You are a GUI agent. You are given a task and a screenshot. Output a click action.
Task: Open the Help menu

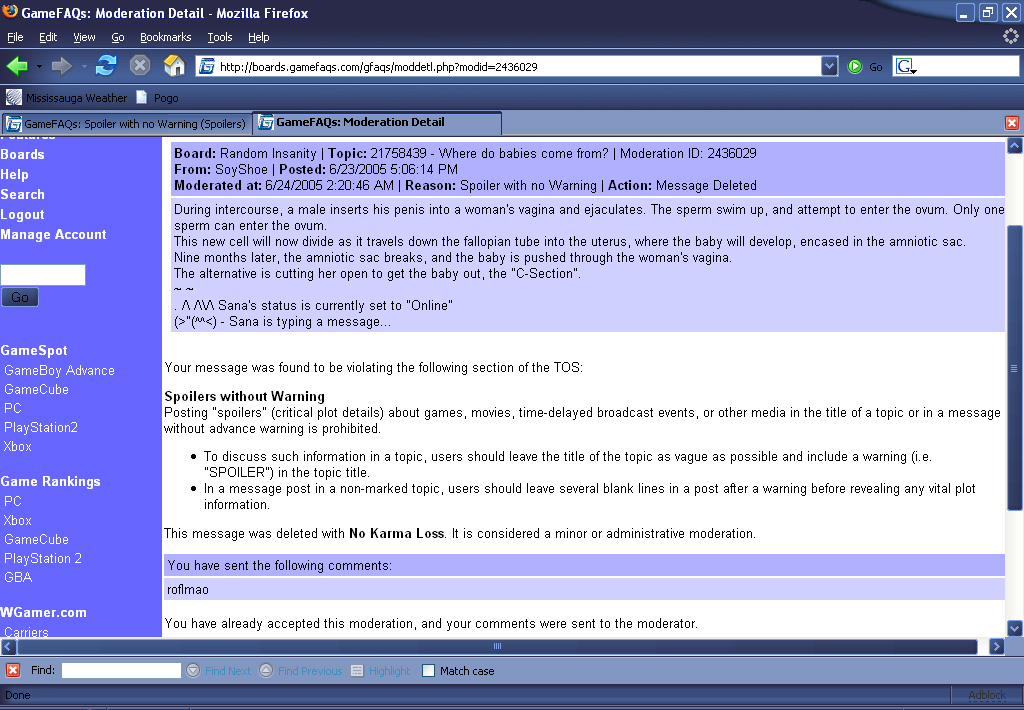tap(259, 37)
